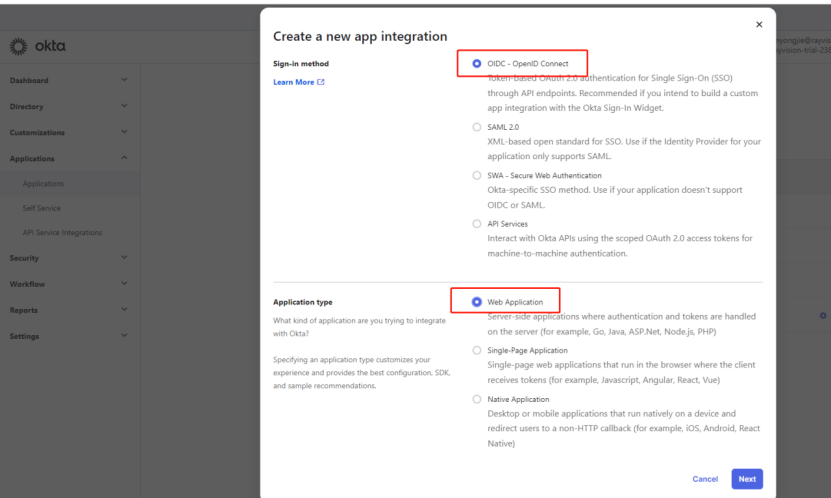The image size is (831, 498).
Task: Close the app integration dialog
Action: pos(758,24)
